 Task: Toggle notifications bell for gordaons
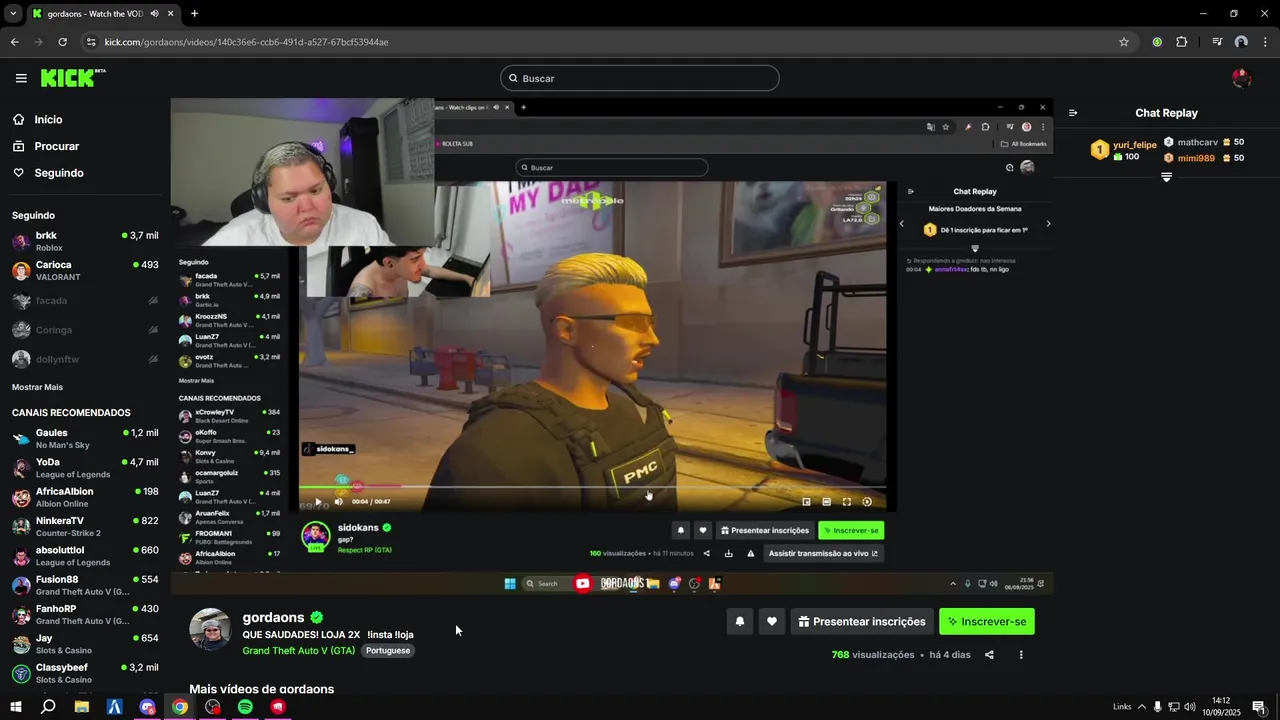coord(740,622)
